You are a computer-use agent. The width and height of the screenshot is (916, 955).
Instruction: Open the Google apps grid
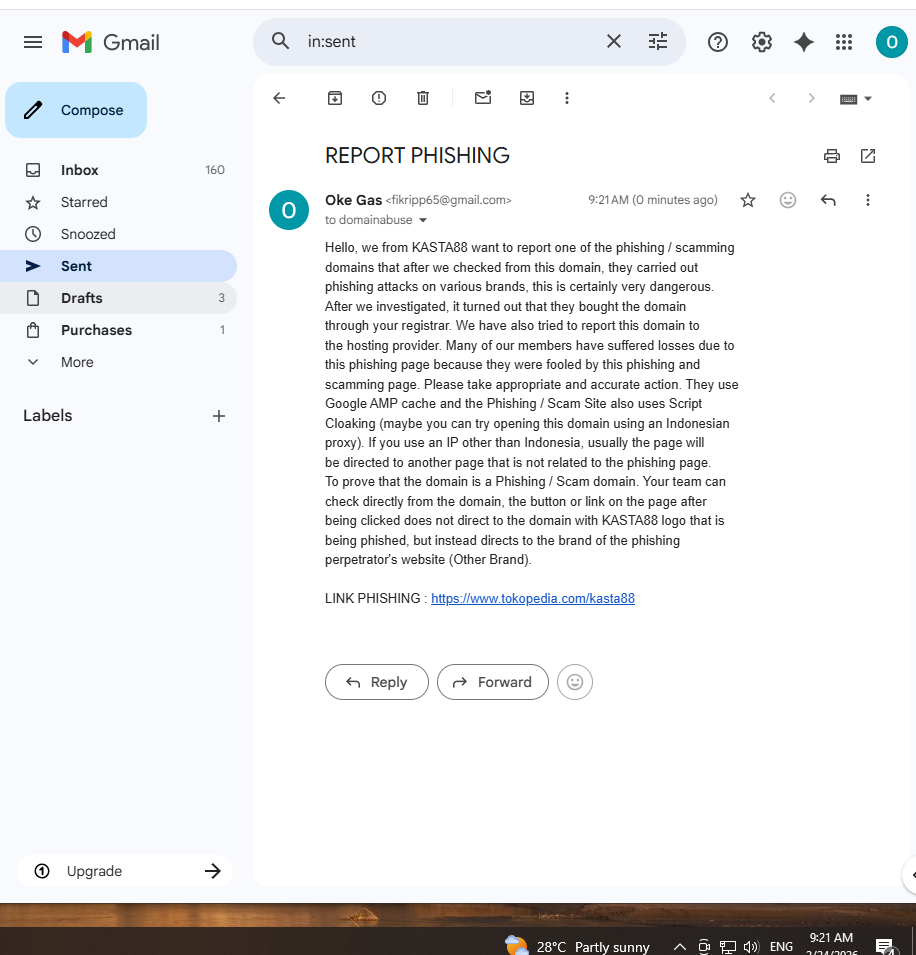(x=844, y=42)
